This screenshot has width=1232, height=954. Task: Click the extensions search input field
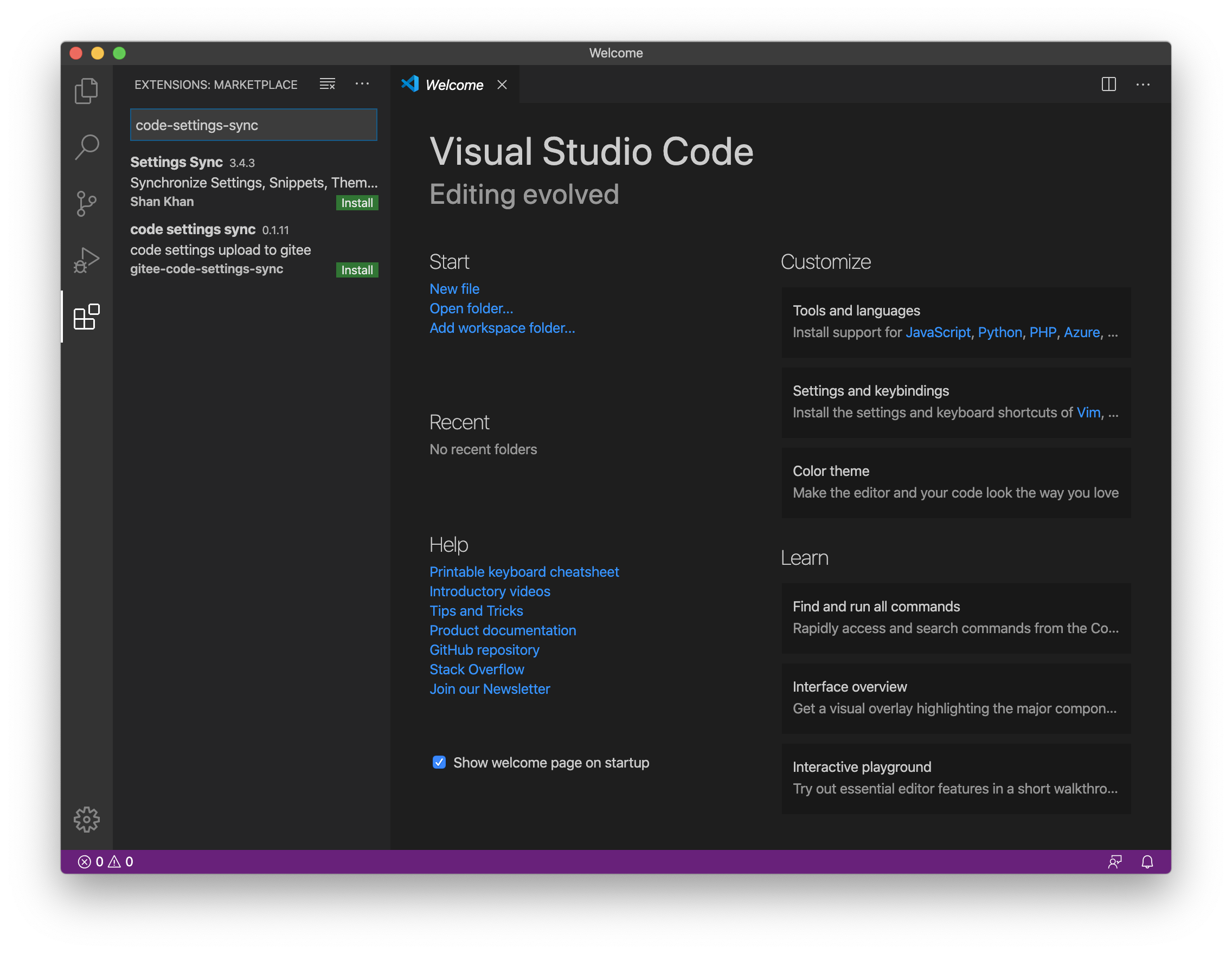coord(253,125)
